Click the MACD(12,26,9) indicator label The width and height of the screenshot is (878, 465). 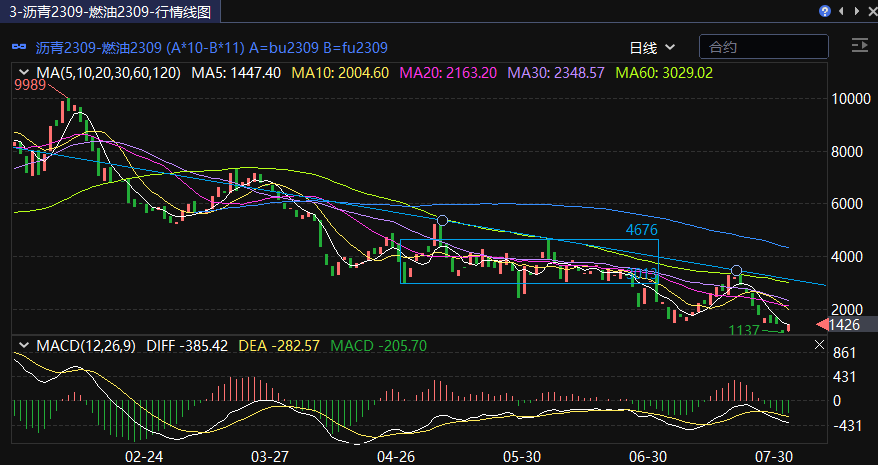(x=82, y=345)
